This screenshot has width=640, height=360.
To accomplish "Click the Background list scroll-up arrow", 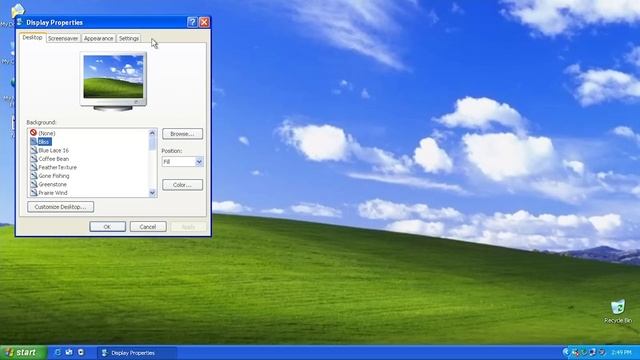I will coord(152,133).
